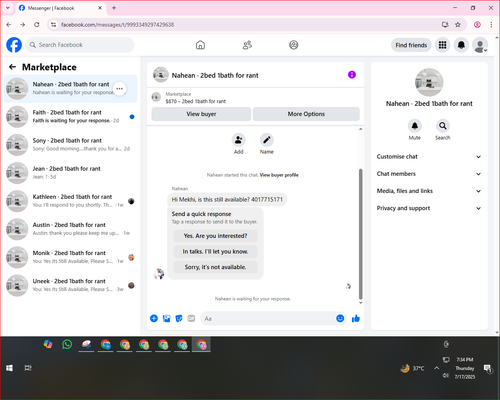Viewport: 500px width, 400px height.
Task: Open the clock showing 7:34 PM Thursday
Action: [x=465, y=368]
